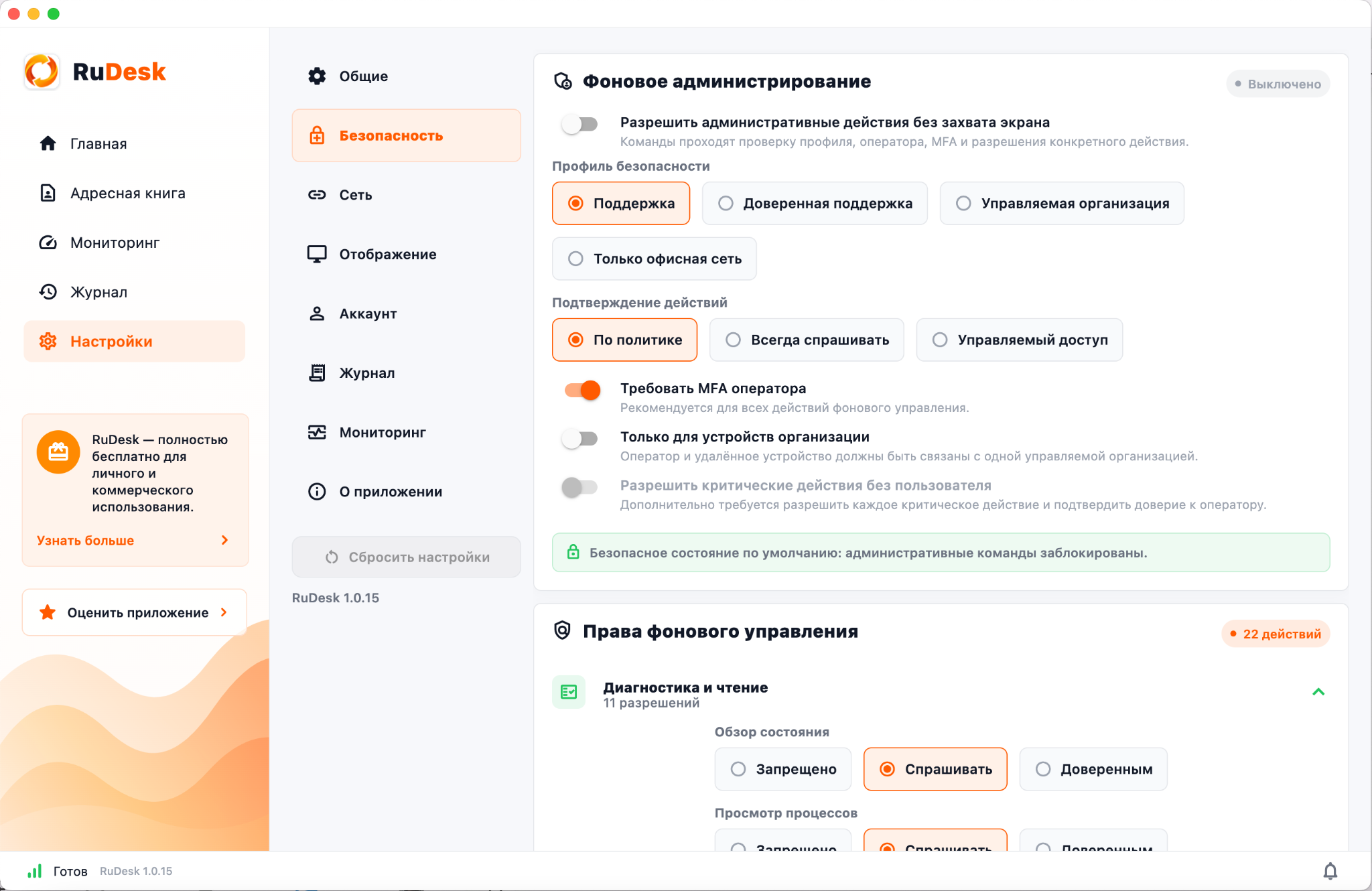
Task: Click the Оценить приложение button
Action: pyautogui.click(x=135, y=612)
